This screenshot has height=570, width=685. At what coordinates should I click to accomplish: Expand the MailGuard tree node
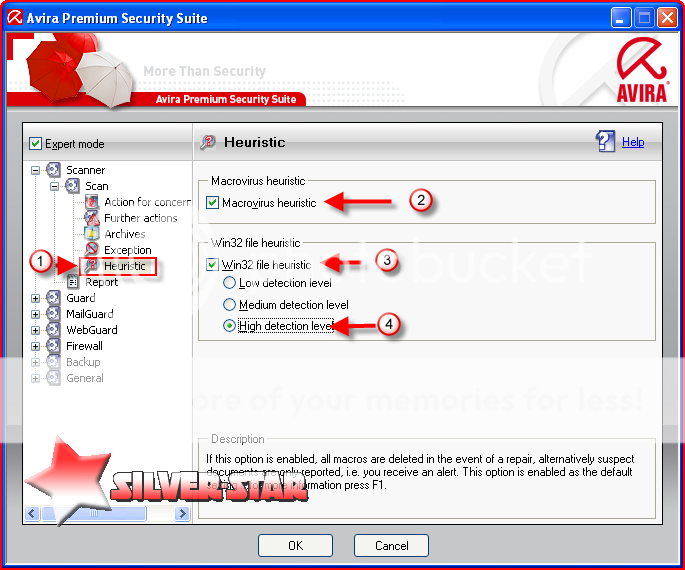tap(35, 314)
